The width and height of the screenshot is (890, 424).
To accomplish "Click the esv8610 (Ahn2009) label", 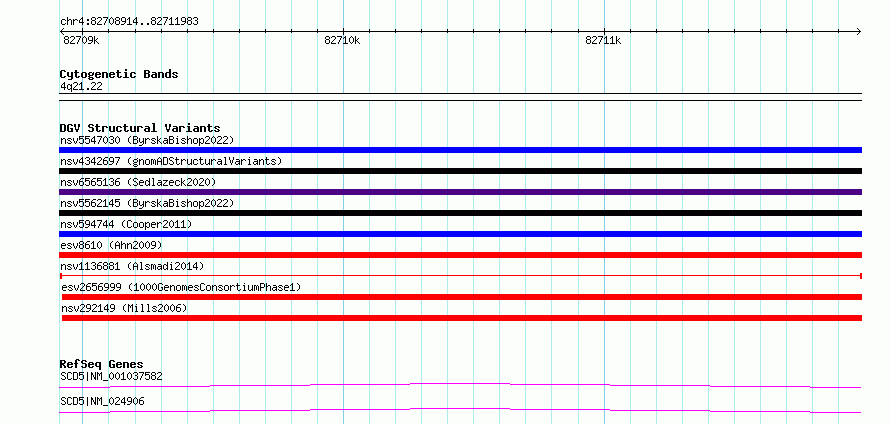I will tap(111, 245).
